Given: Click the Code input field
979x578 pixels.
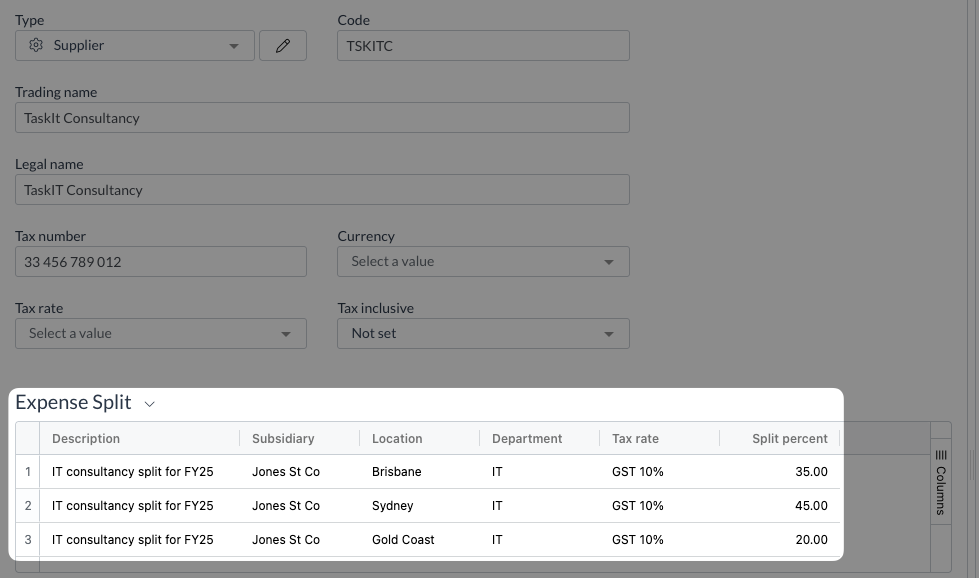Looking at the screenshot, I should [483, 46].
